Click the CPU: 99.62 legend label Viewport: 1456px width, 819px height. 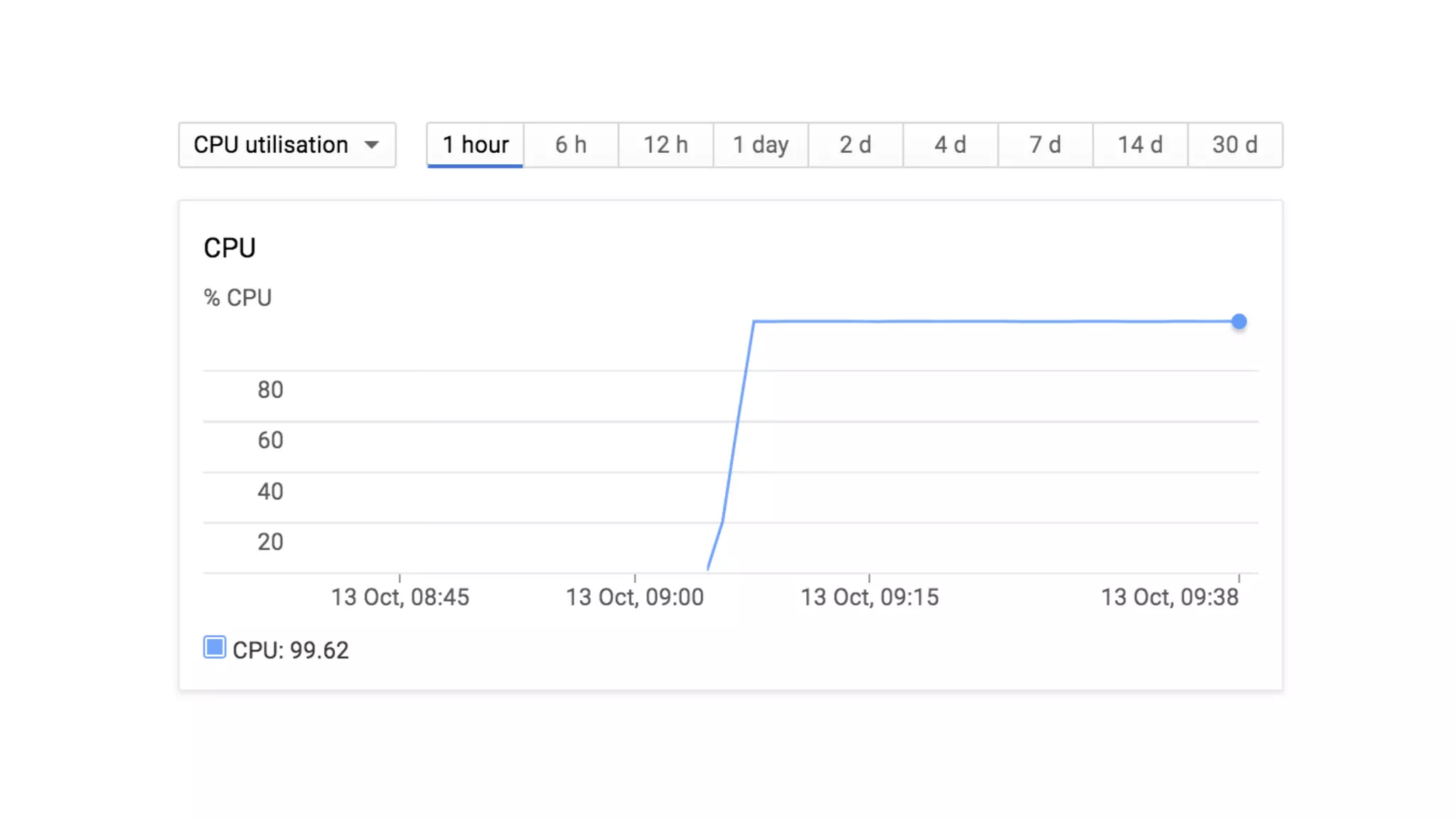291,651
